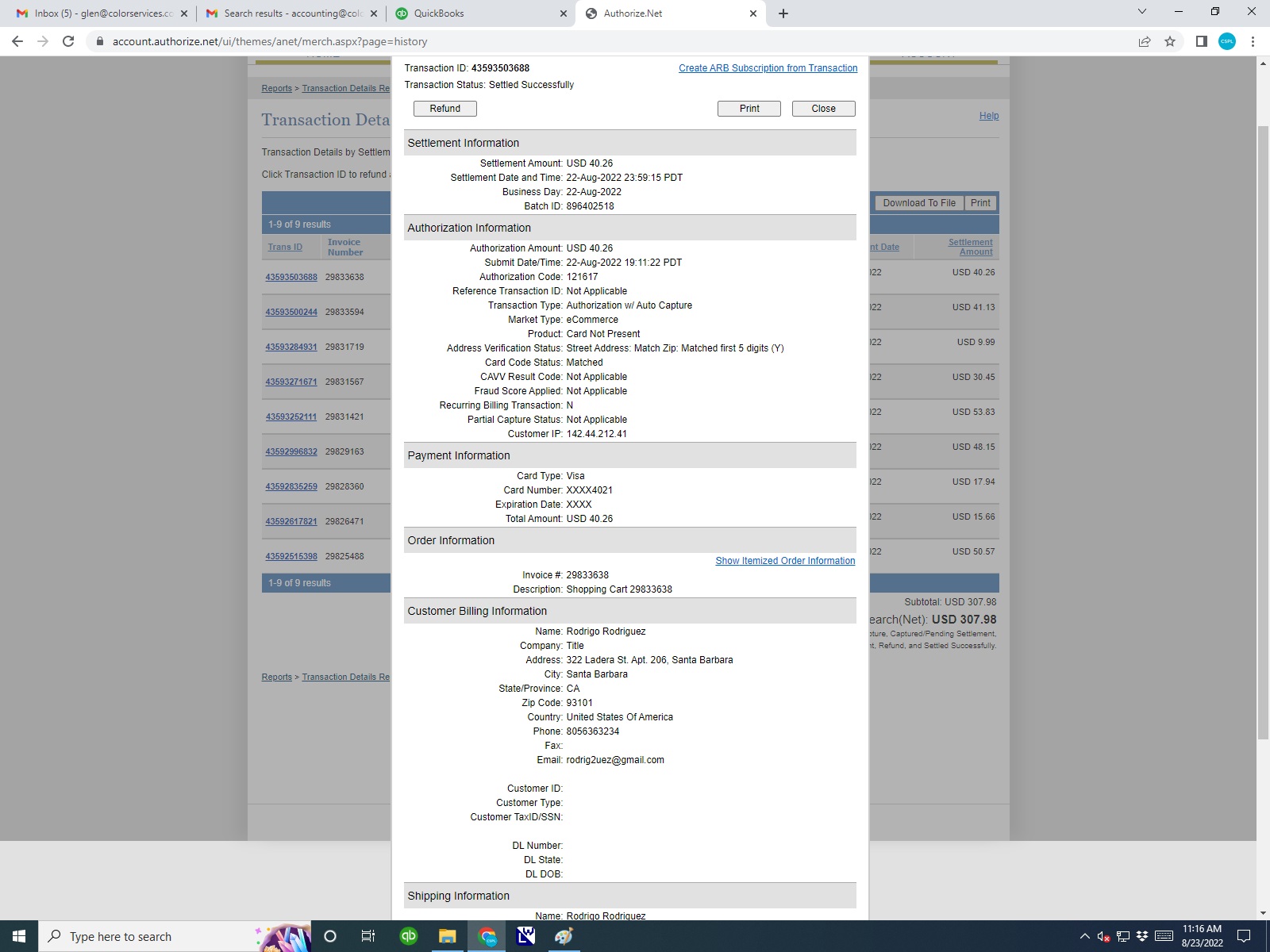Click the Windows Start button

pyautogui.click(x=19, y=936)
